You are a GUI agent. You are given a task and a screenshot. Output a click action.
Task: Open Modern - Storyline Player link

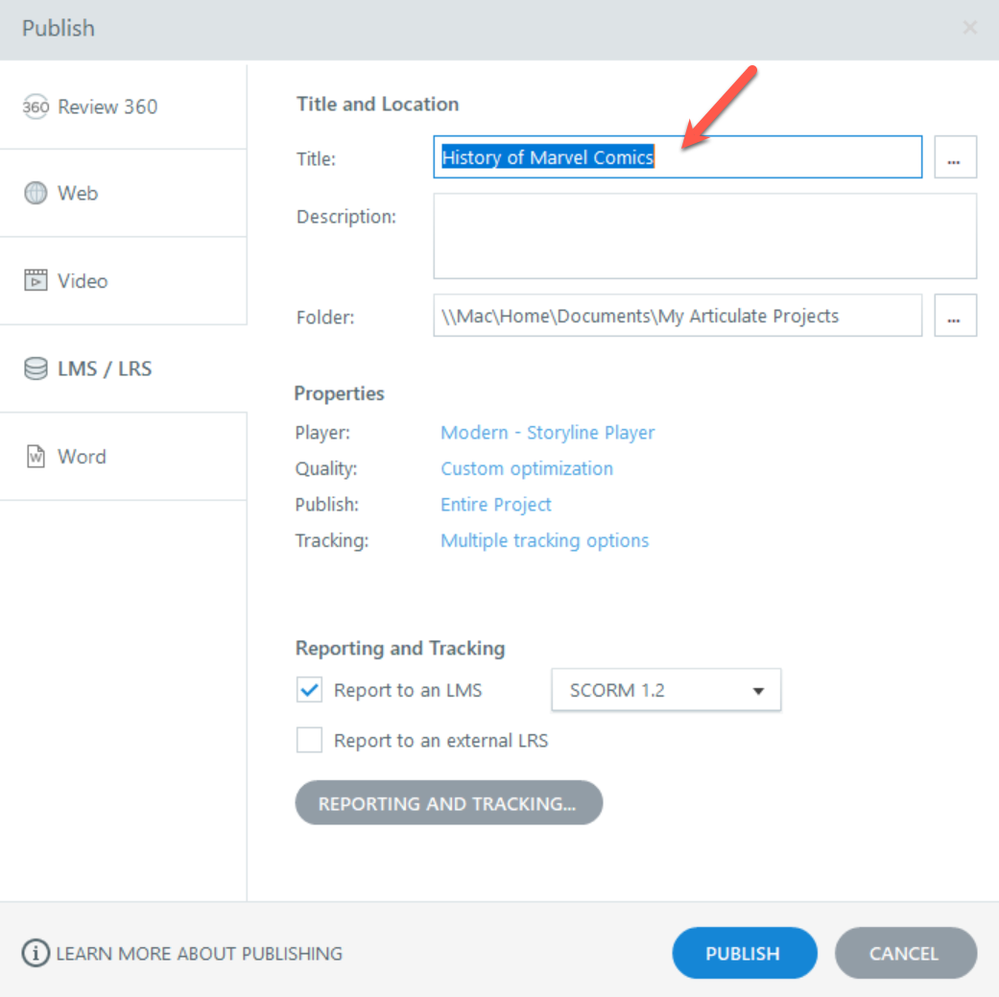click(x=548, y=433)
